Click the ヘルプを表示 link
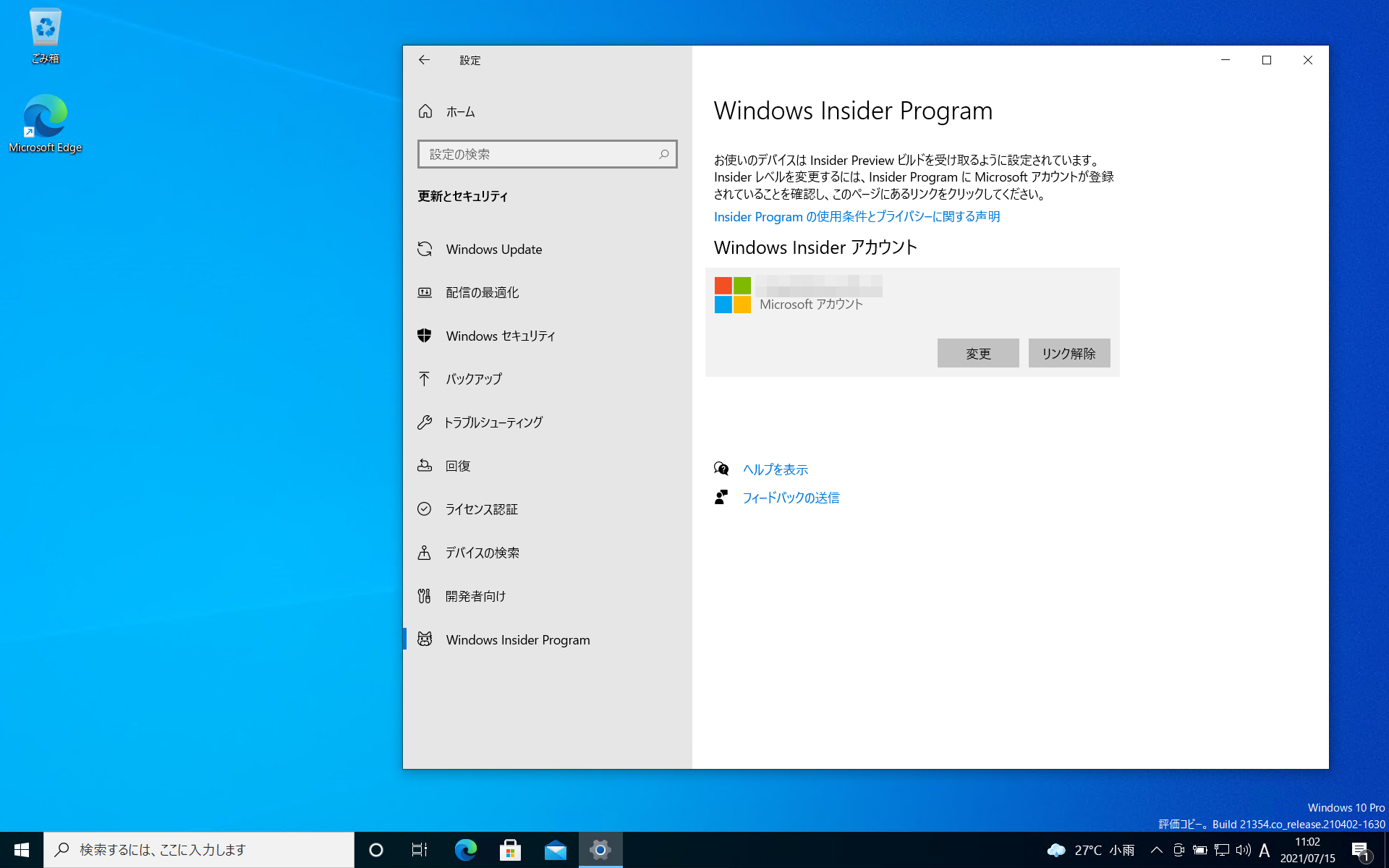The image size is (1389, 868). pyautogui.click(x=776, y=469)
